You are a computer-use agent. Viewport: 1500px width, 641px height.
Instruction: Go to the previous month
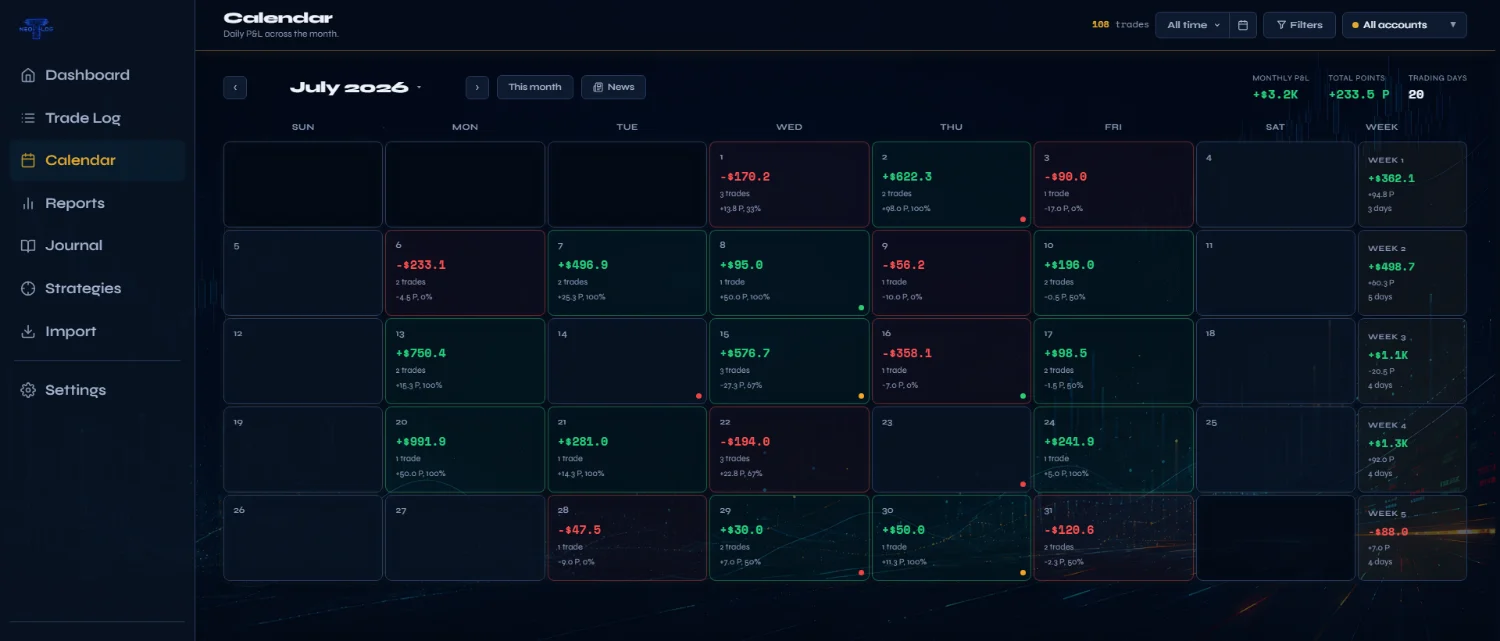[235, 87]
